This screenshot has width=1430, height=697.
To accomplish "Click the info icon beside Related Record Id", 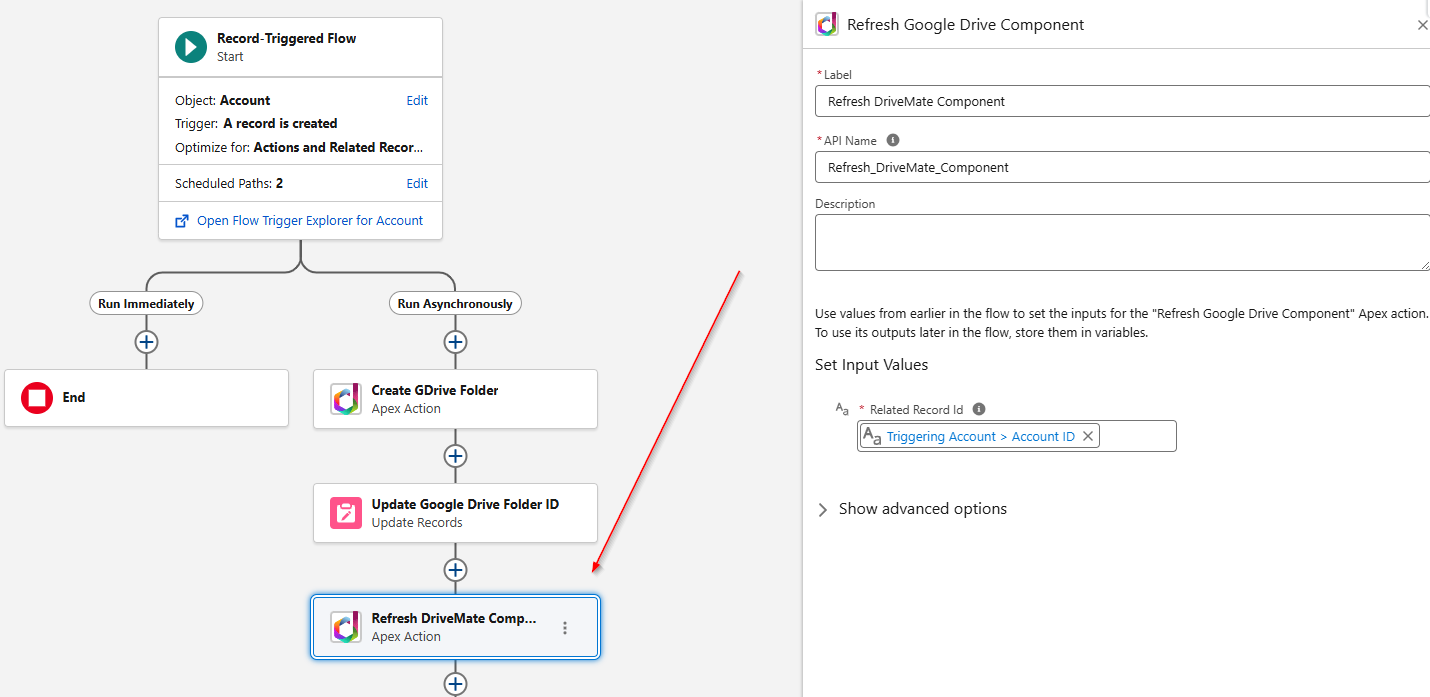I will point(978,408).
